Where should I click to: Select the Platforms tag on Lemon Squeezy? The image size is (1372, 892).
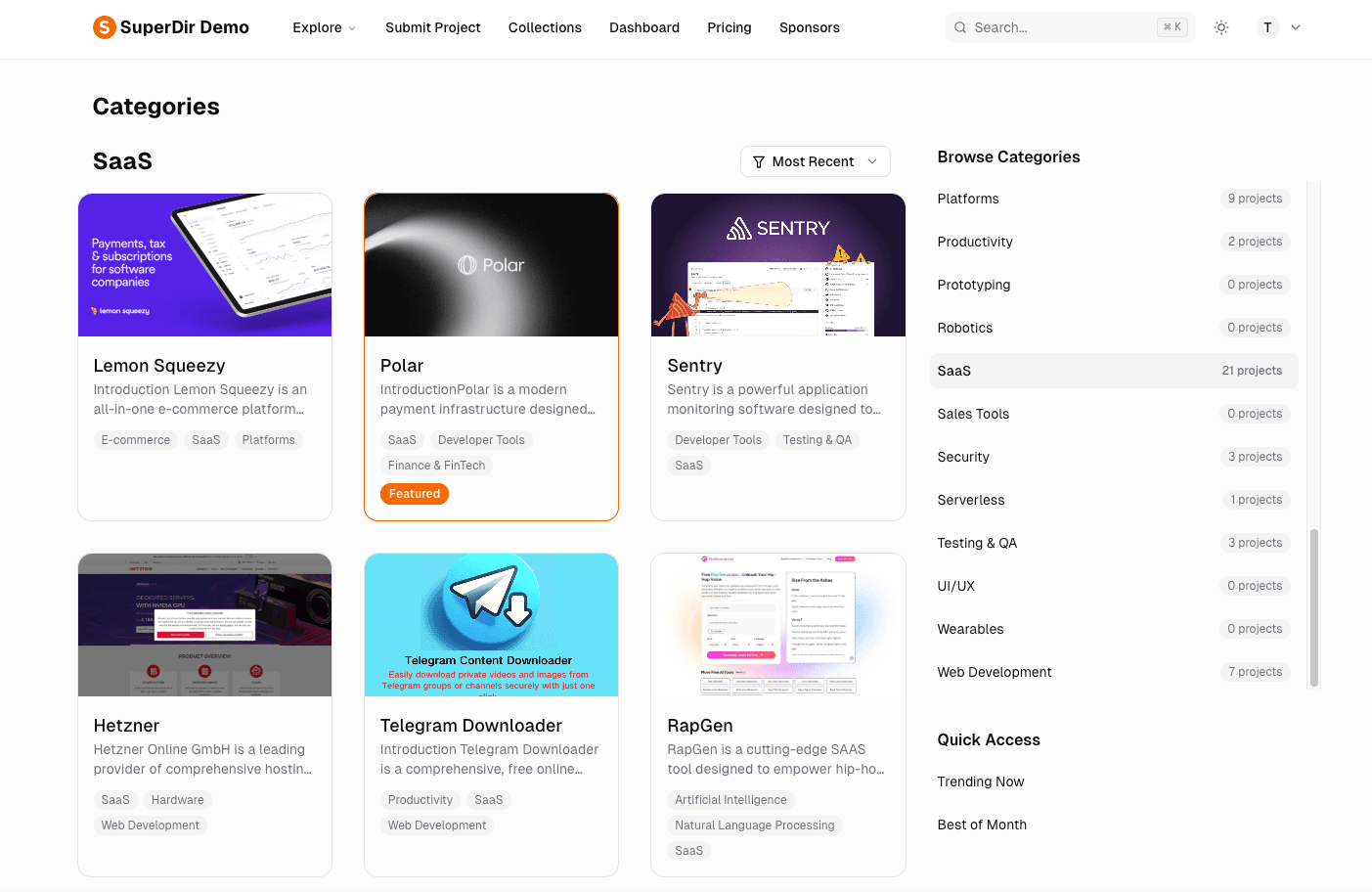pyautogui.click(x=269, y=440)
